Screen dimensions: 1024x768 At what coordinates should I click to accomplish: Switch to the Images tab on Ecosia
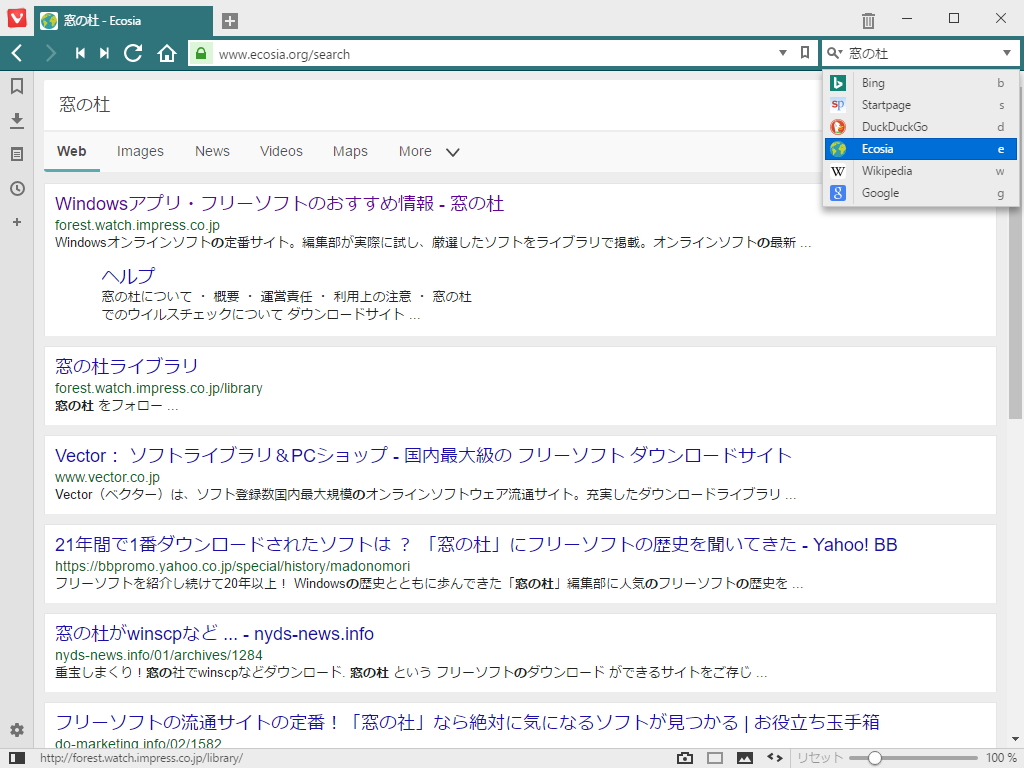pos(139,151)
